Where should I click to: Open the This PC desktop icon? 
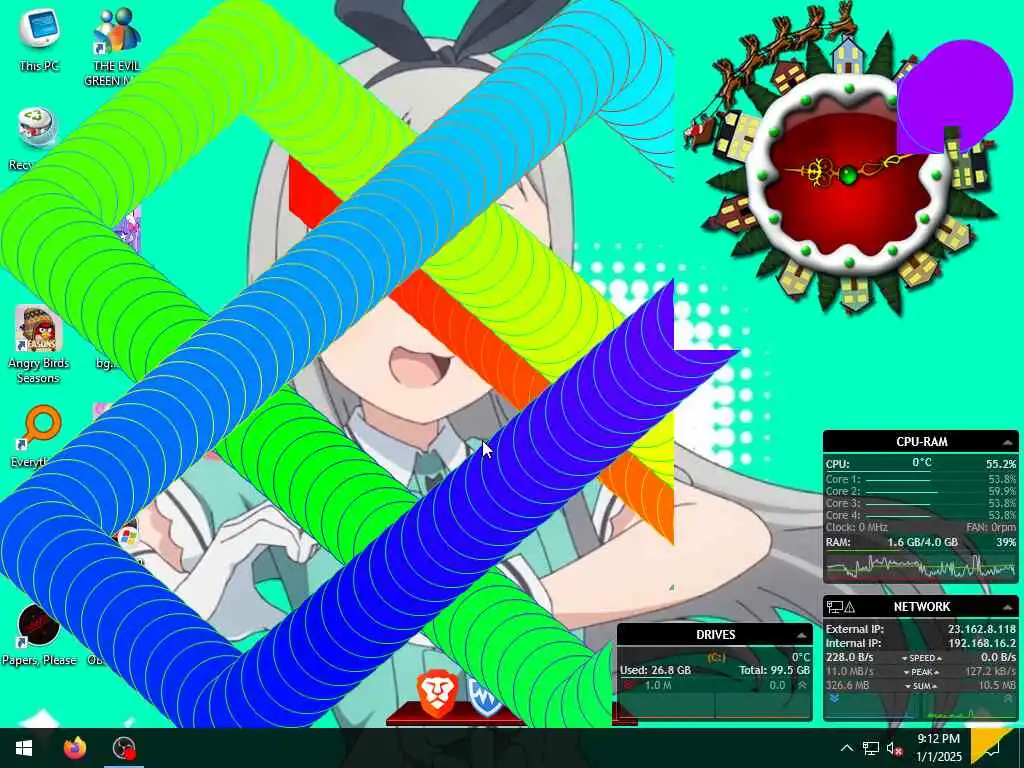pos(39,38)
